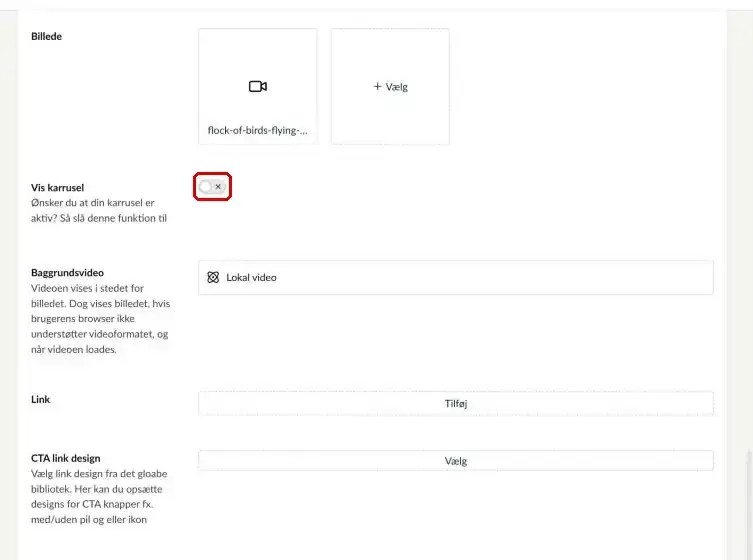Viewport: 753px width, 560px height.
Task: Select the flock-of-birds-flying file name
Action: pos(257,131)
